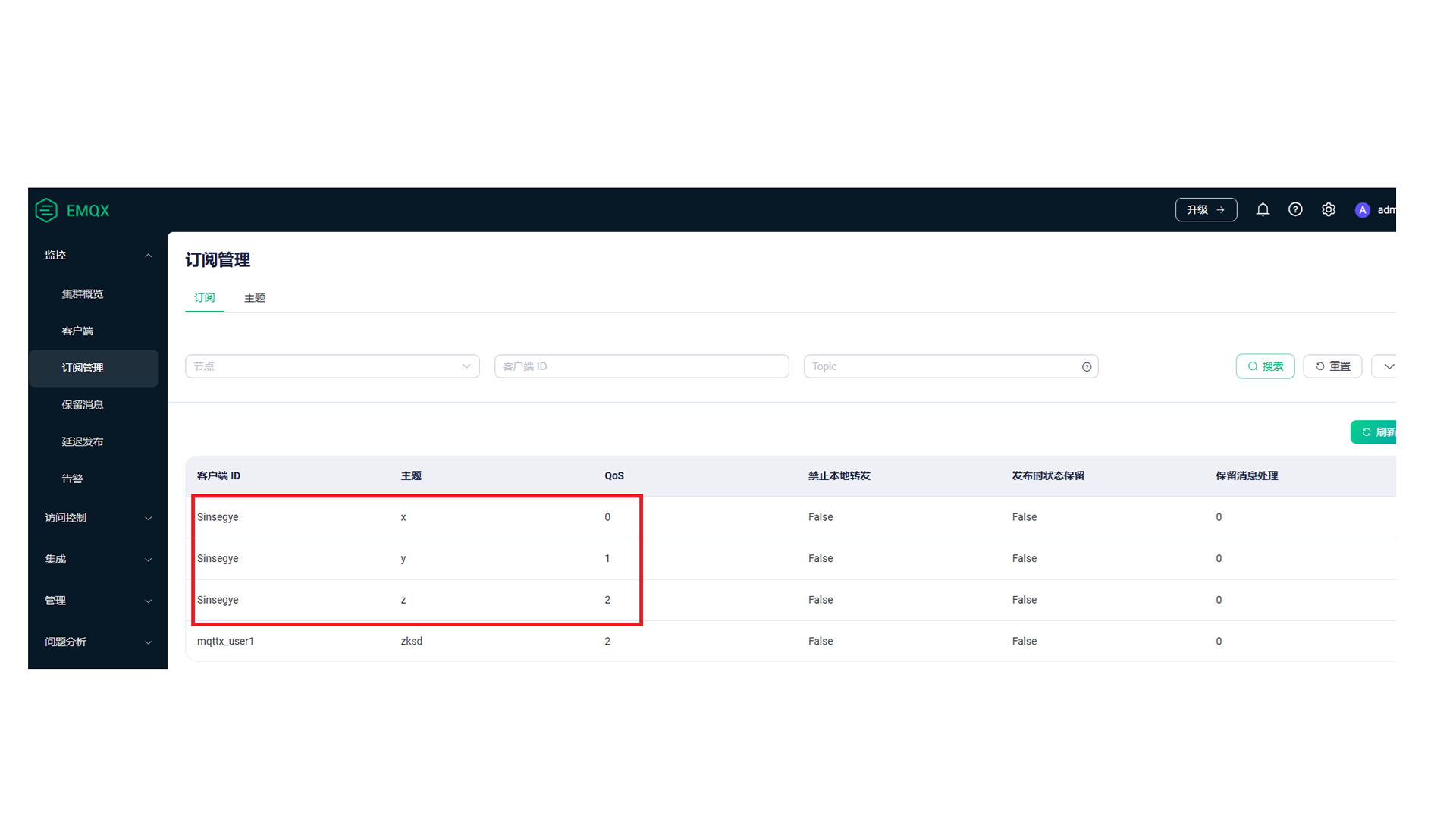This screenshot has height=819, width=1456.
Task: Click the admin user avatar
Action: pos(1363,210)
